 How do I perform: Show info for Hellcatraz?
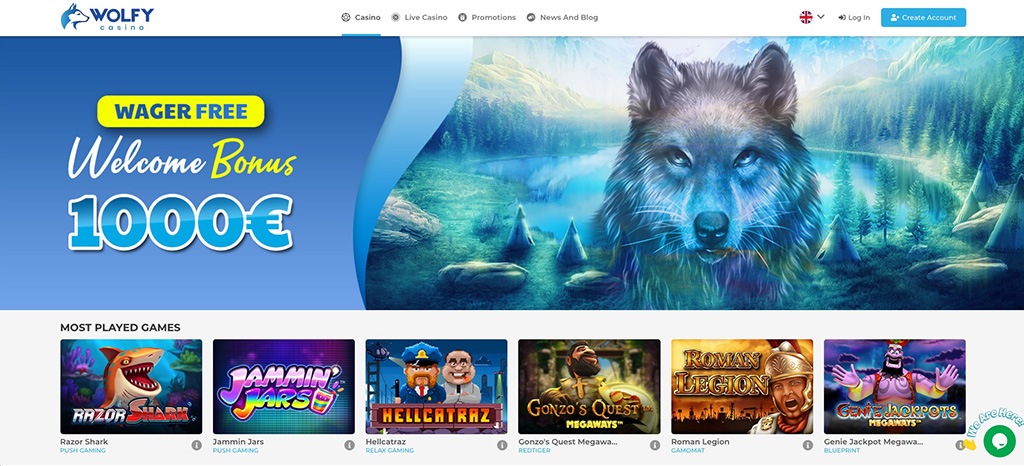[x=502, y=445]
